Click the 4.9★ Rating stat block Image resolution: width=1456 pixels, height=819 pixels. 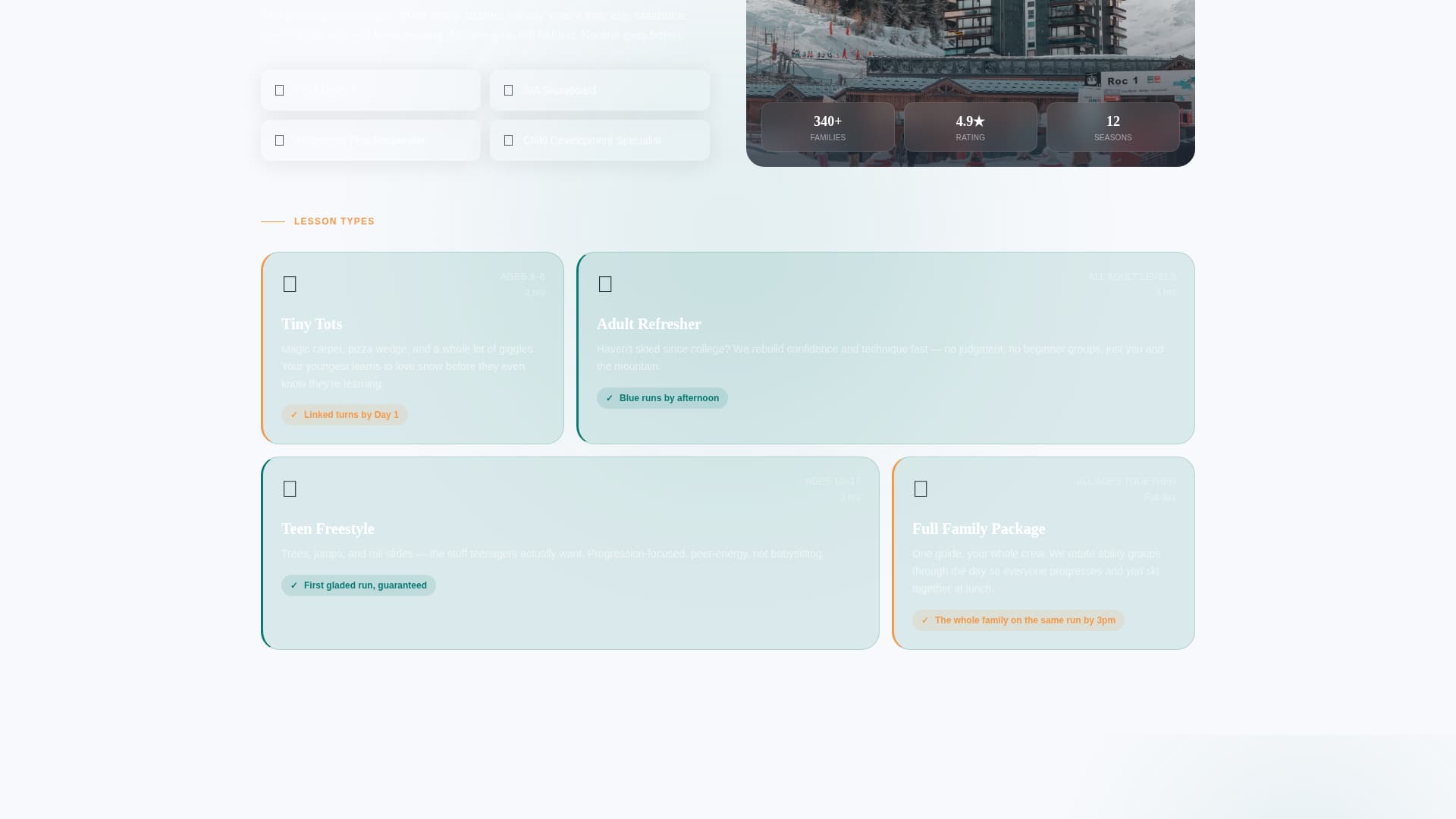[x=970, y=127]
